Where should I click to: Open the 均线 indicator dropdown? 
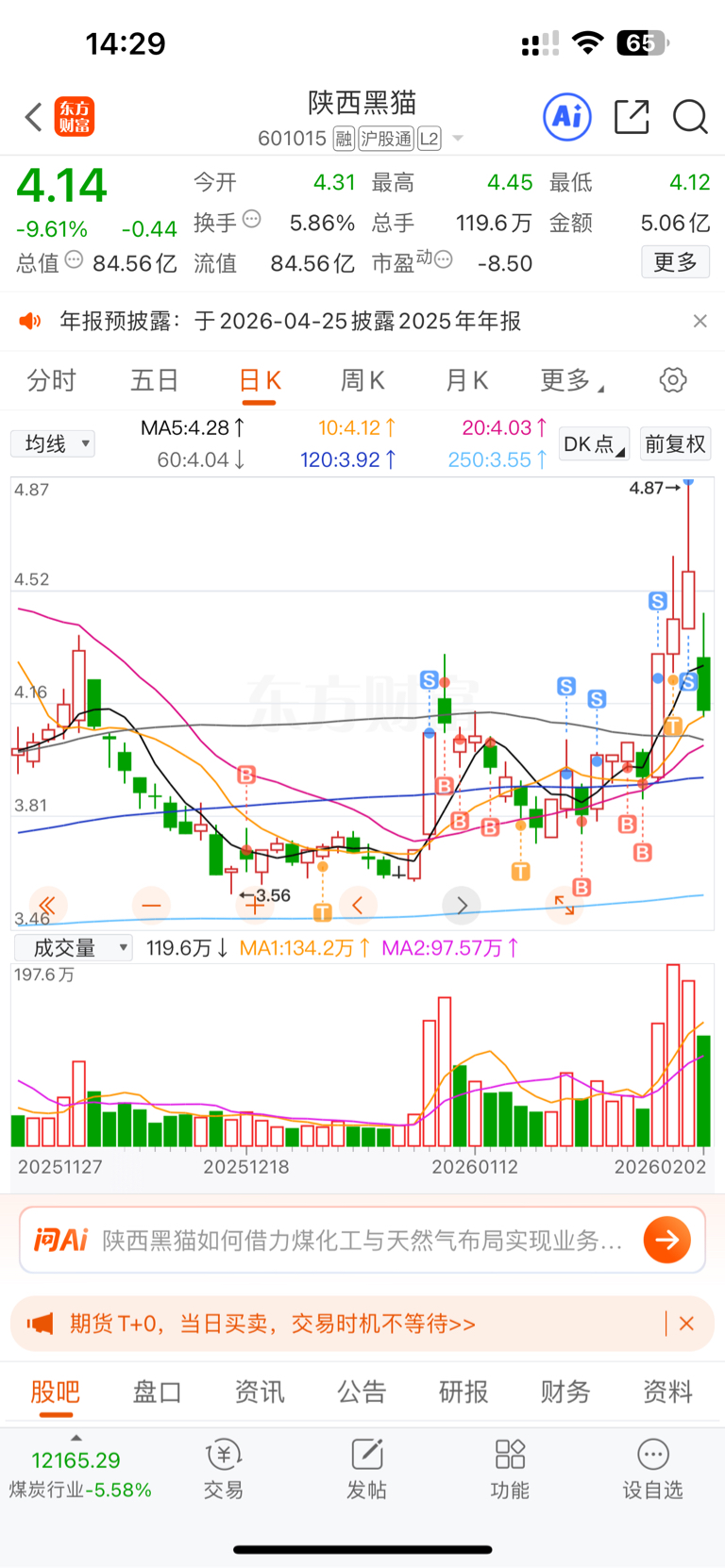click(x=53, y=443)
